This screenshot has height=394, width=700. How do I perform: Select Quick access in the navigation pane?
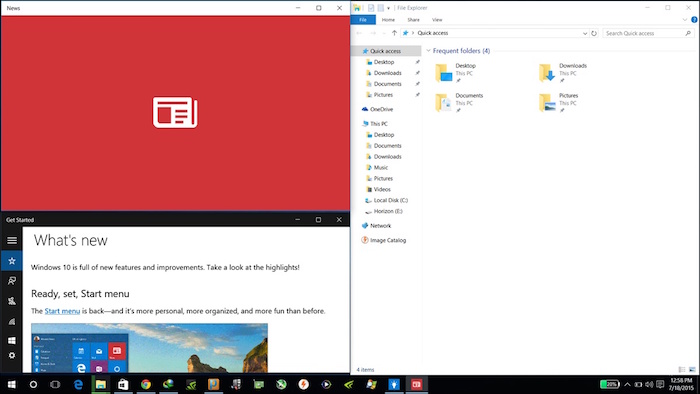pyautogui.click(x=385, y=51)
